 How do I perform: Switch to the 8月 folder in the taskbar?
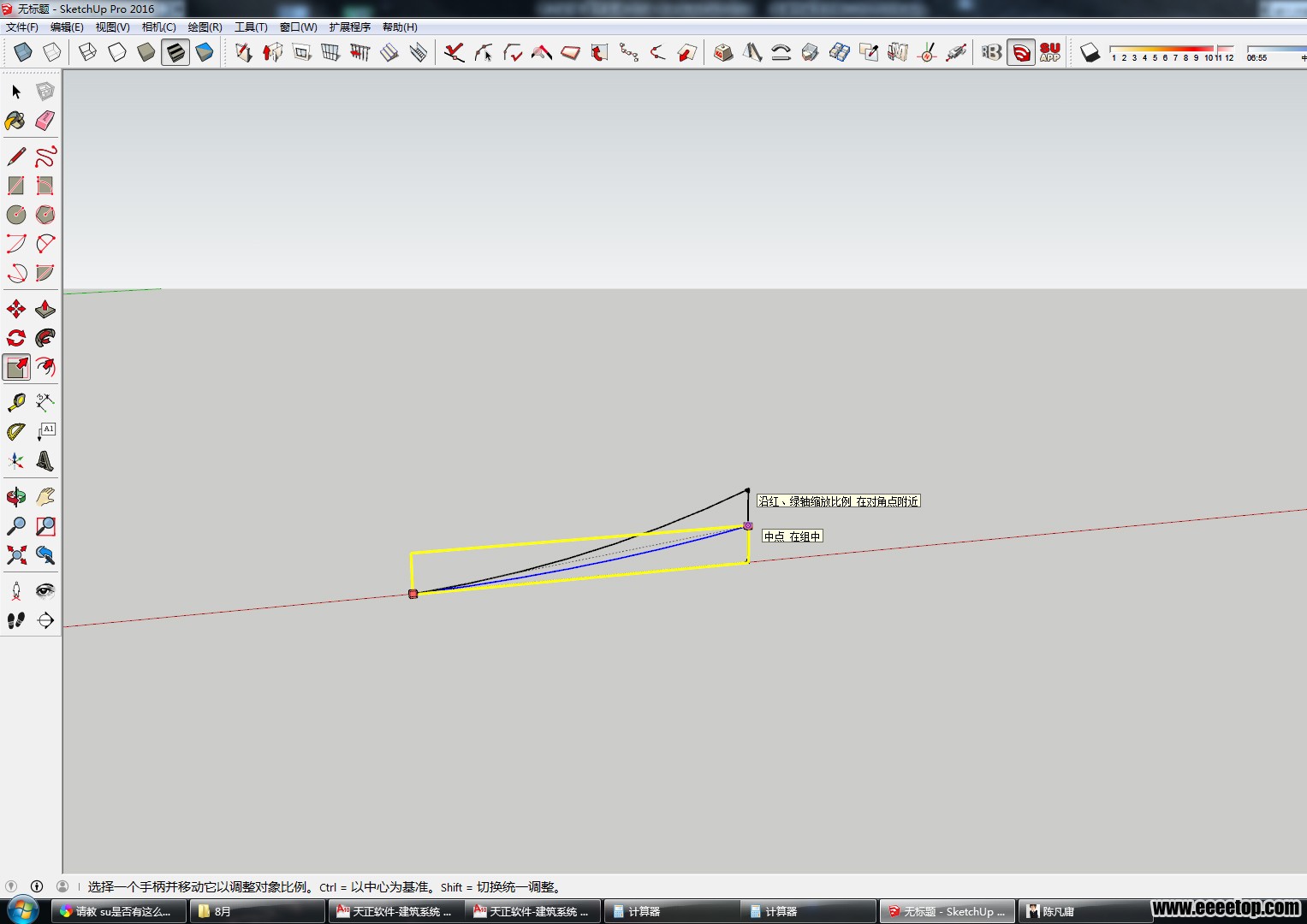coord(256,911)
